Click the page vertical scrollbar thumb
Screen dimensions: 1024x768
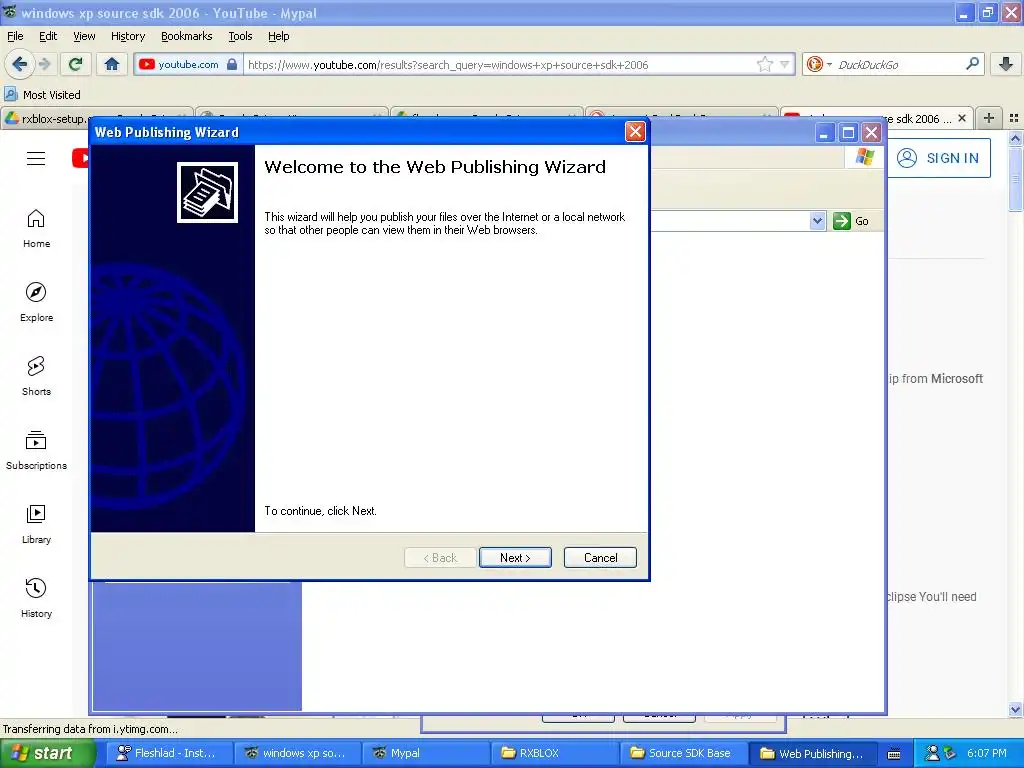click(x=1015, y=178)
